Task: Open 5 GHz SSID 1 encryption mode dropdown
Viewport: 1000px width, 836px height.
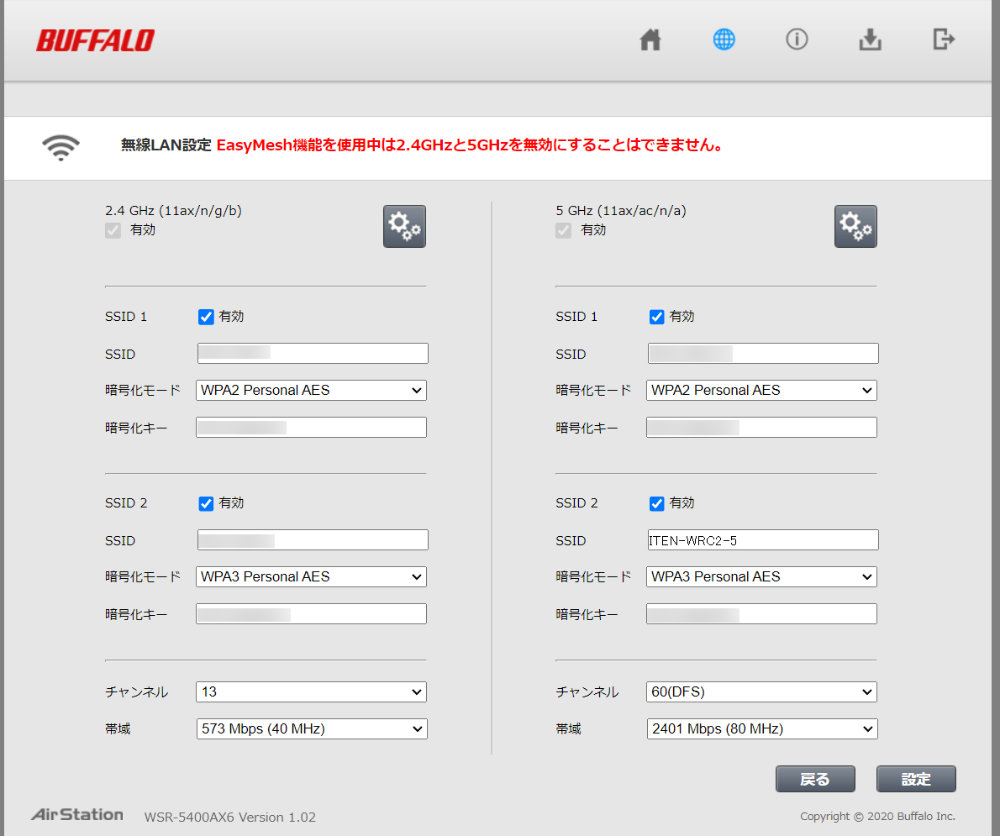Action: (761, 390)
